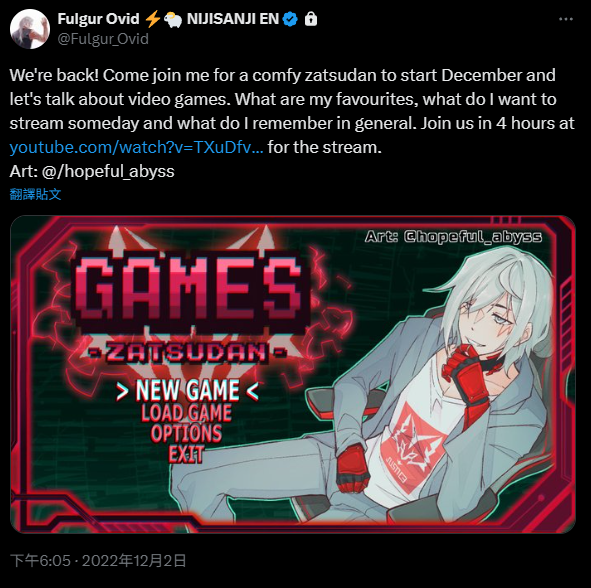Click OPTIONS text in the image
This screenshot has width=591, height=588.
[x=186, y=433]
